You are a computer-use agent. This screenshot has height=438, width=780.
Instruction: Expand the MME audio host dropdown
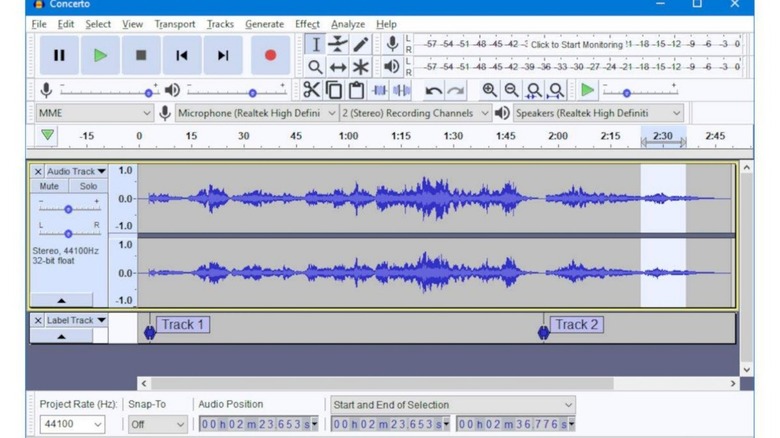click(x=148, y=113)
